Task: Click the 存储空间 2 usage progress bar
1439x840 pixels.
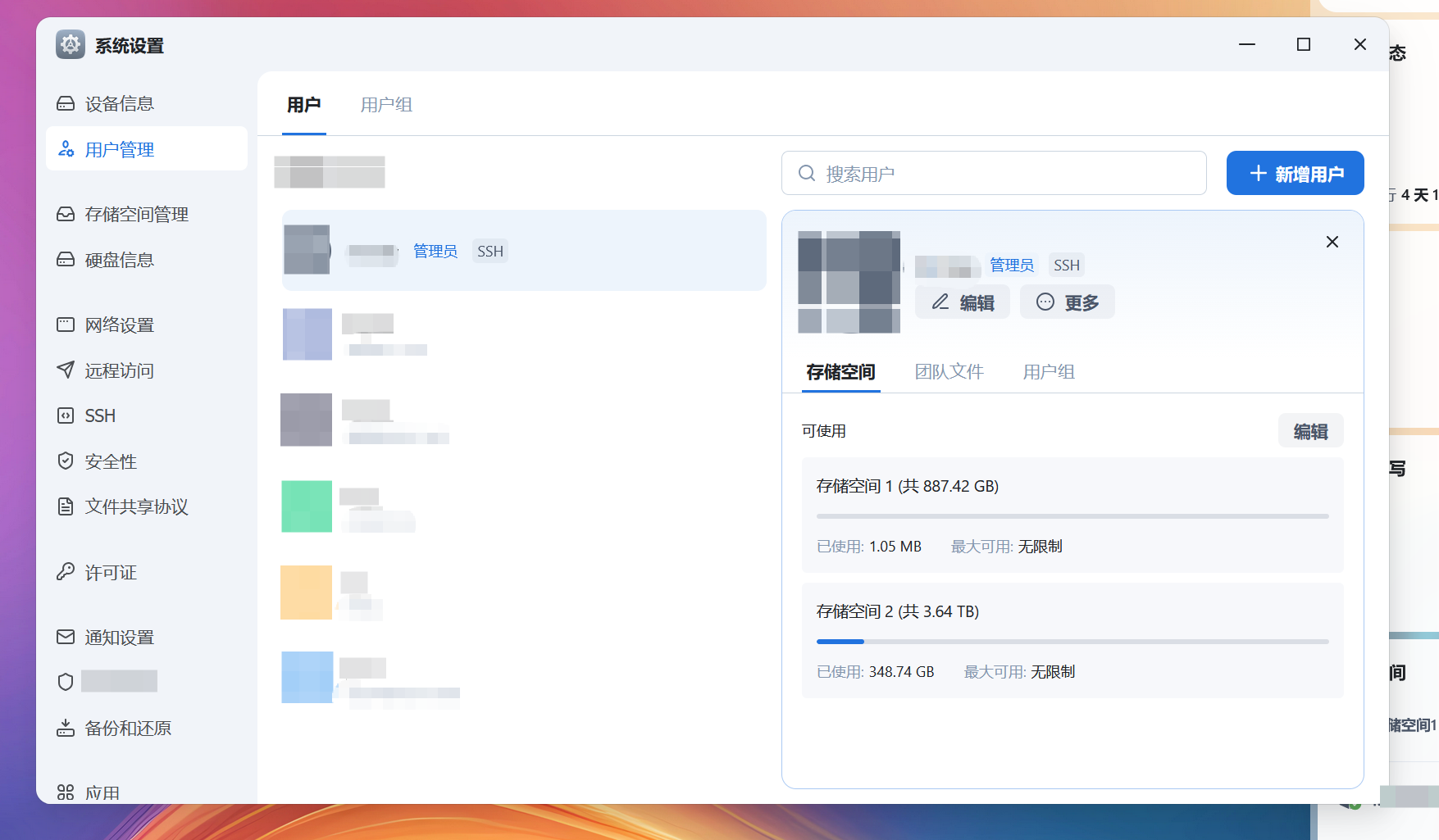Action: click(1072, 642)
